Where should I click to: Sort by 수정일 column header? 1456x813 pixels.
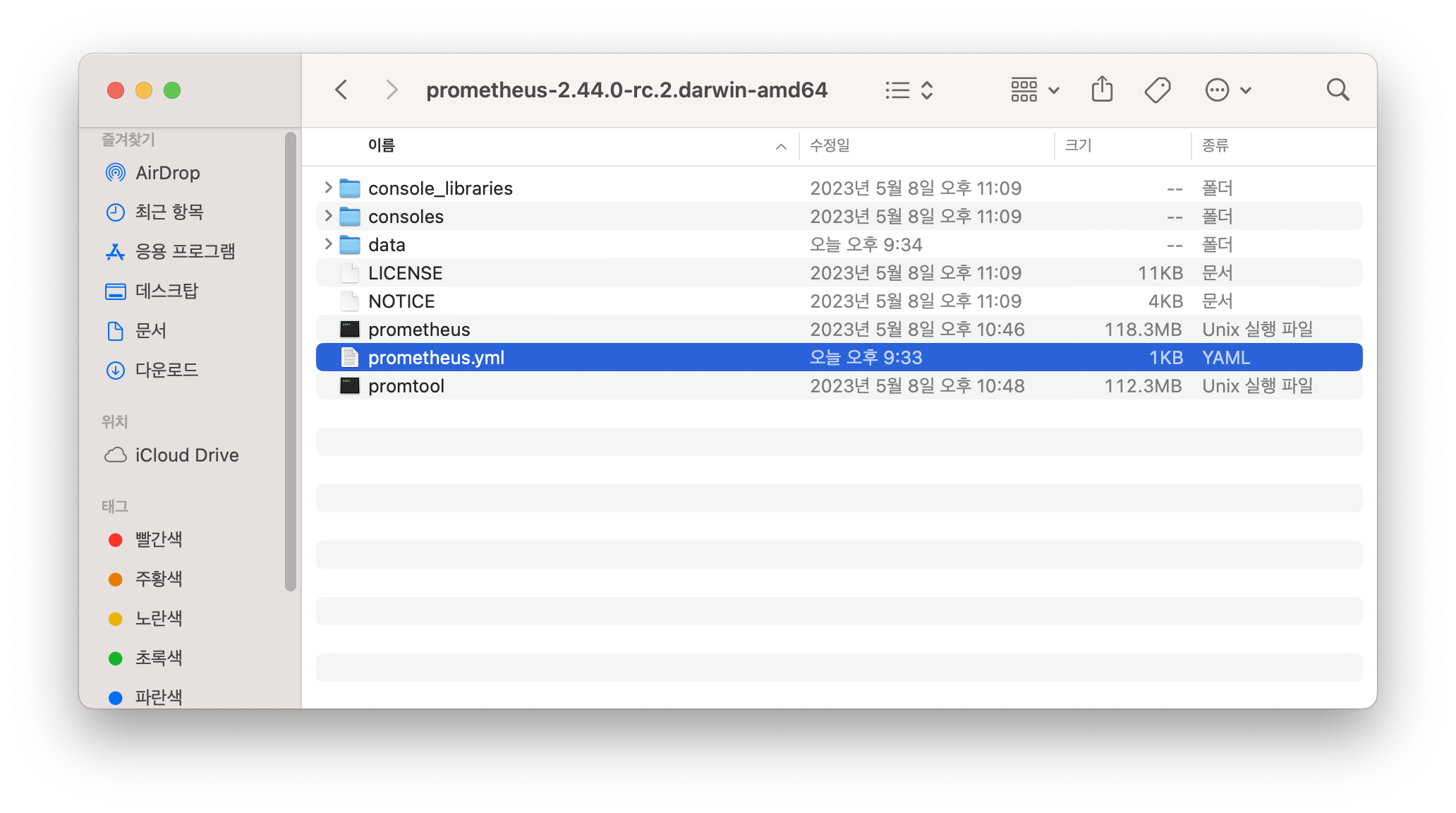[x=830, y=145]
